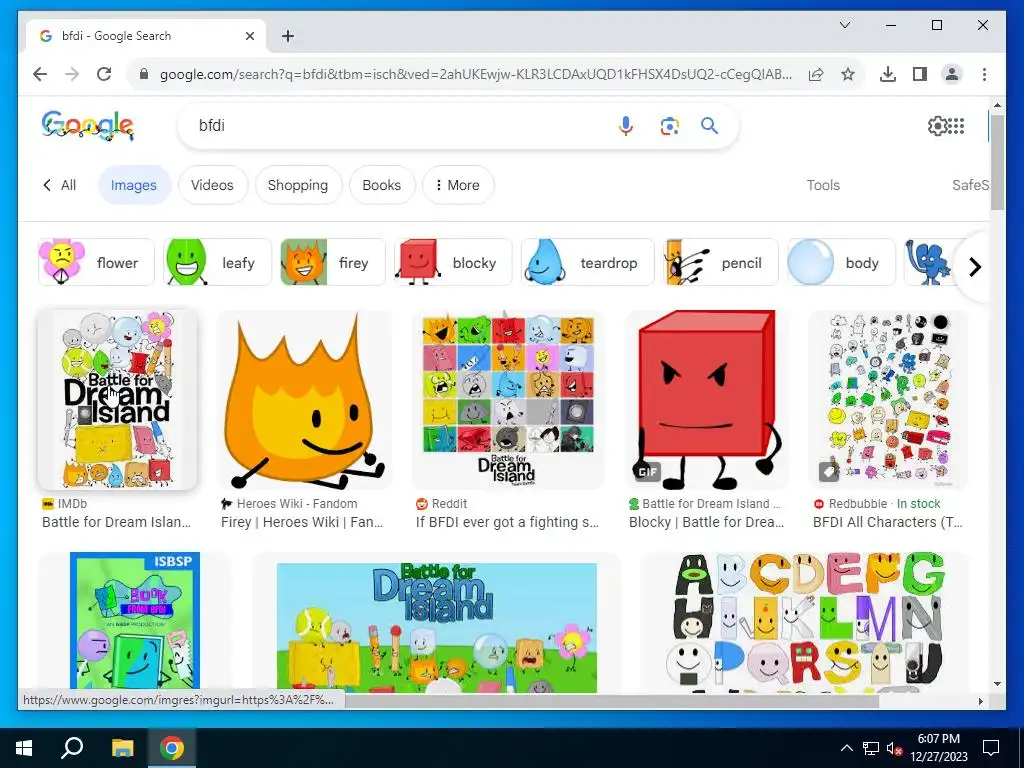Filter images by blocky chip
This screenshot has height=768, width=1024.
(453, 263)
